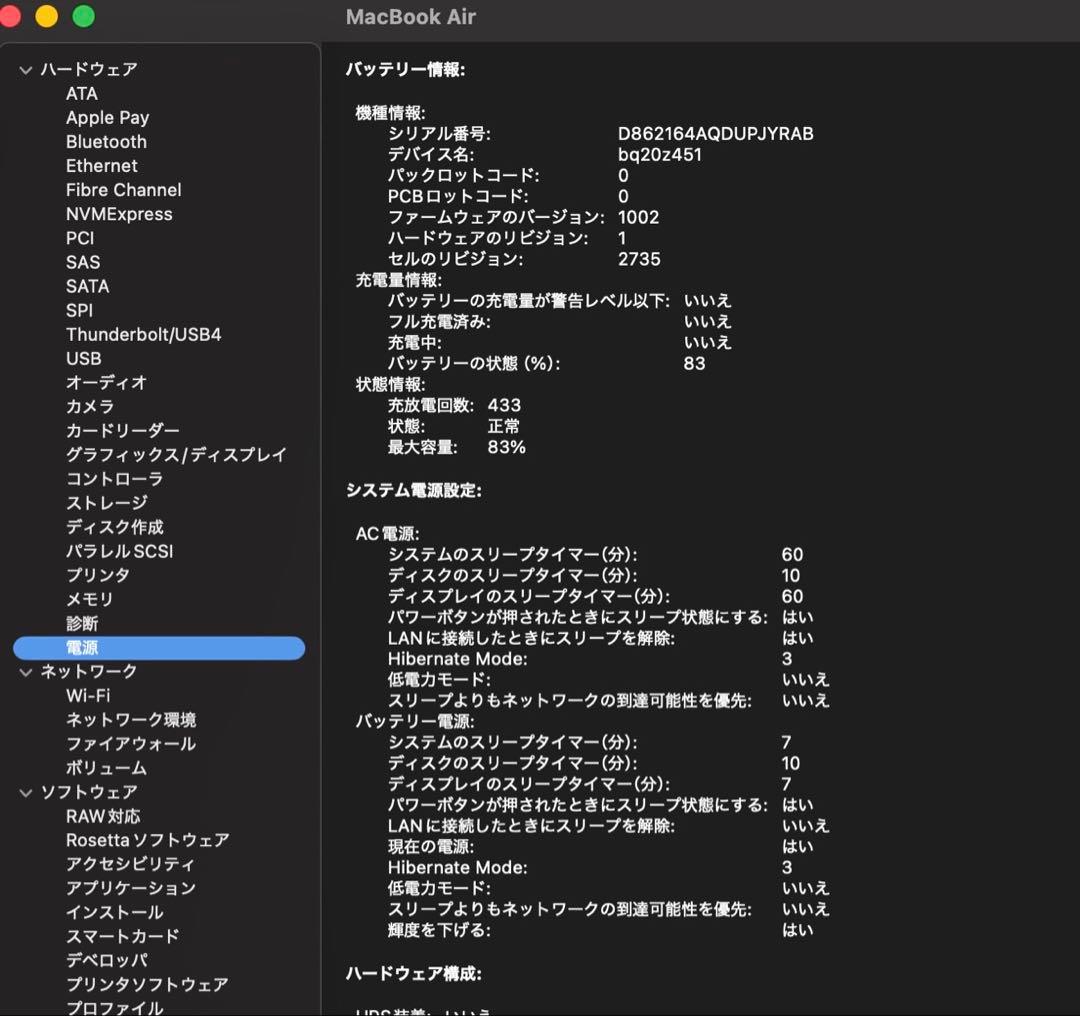
Task: Select ATA in the hardware list
Action: (x=82, y=94)
